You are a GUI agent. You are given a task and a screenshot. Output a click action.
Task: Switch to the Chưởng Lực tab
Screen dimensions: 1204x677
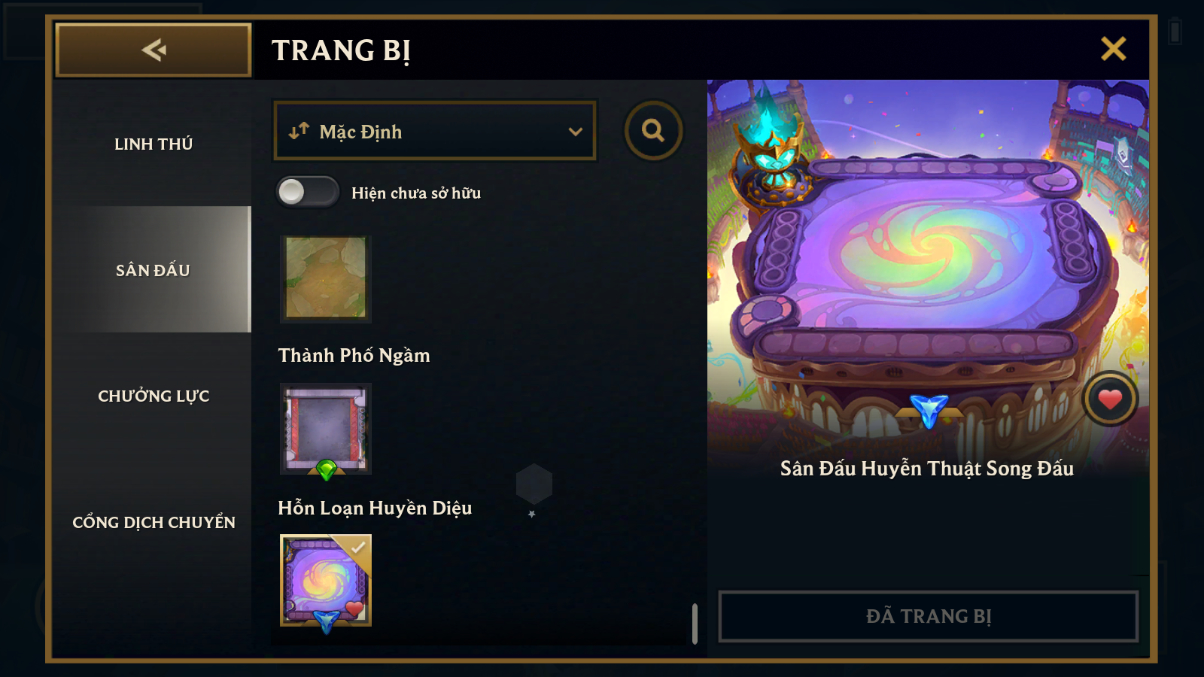tap(153, 396)
